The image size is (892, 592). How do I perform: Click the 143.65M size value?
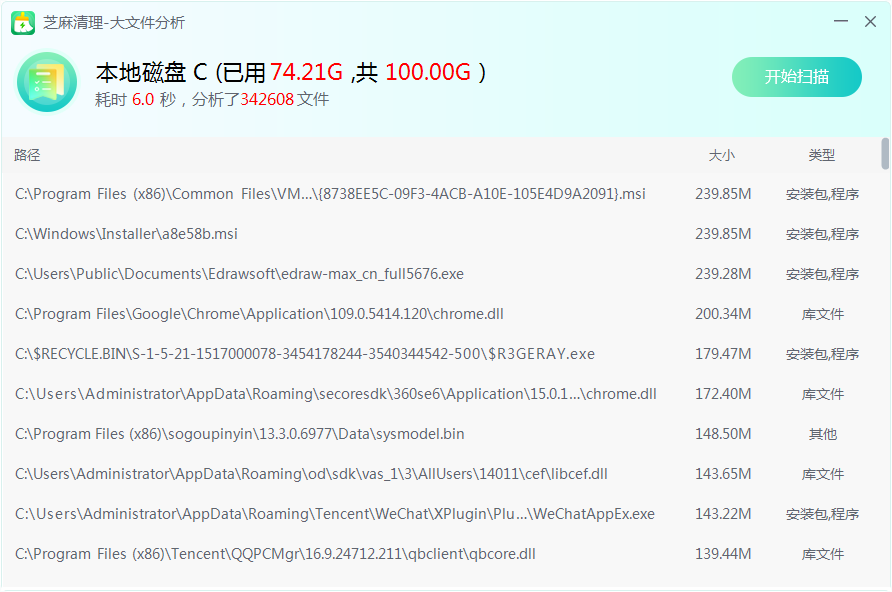(x=723, y=474)
